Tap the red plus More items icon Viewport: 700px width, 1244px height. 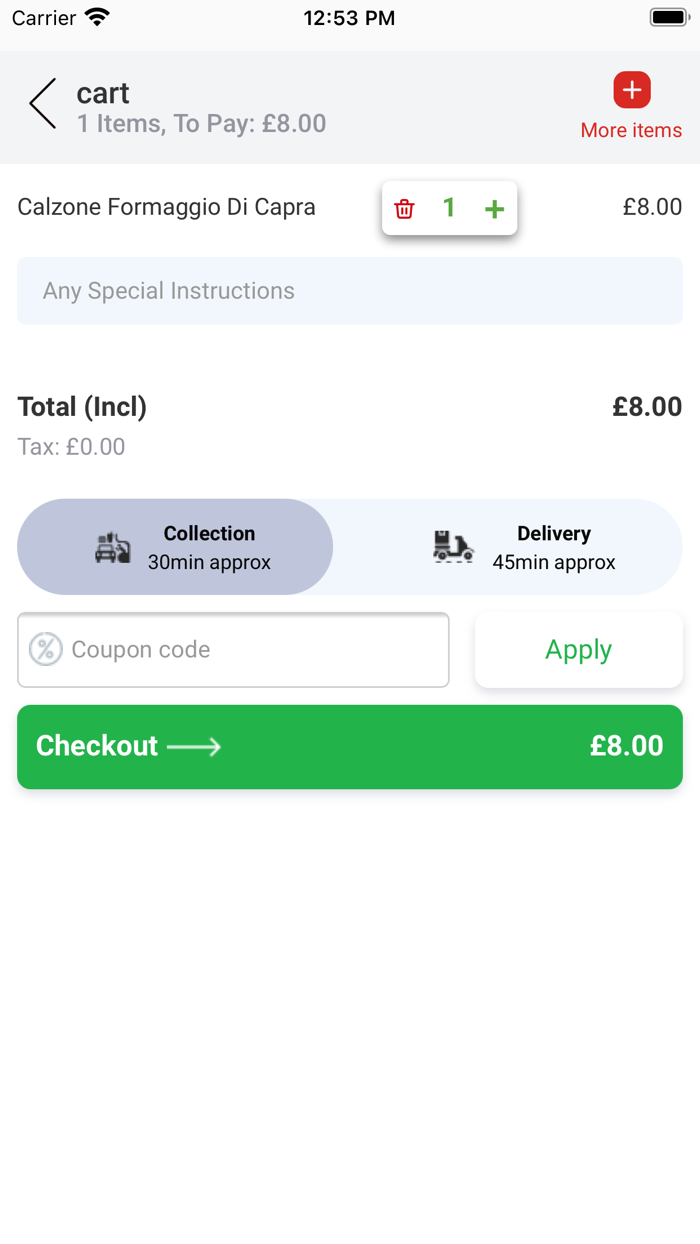point(632,90)
